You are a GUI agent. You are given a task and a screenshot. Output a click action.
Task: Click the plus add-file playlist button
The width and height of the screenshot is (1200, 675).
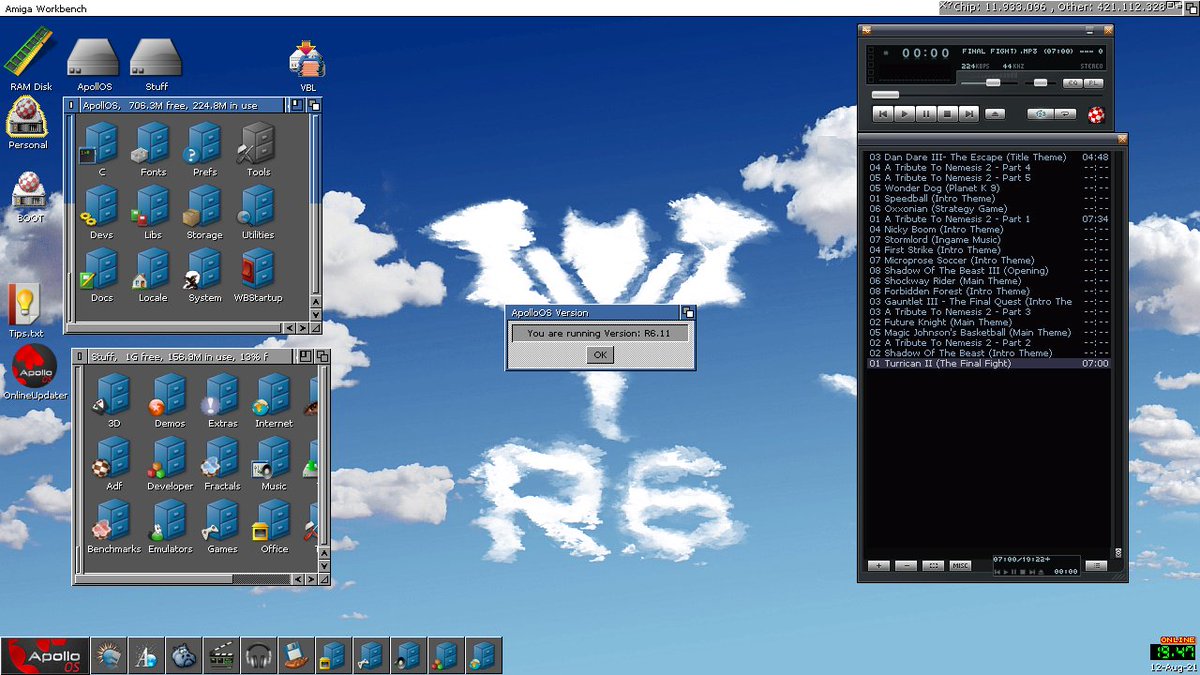(x=879, y=566)
